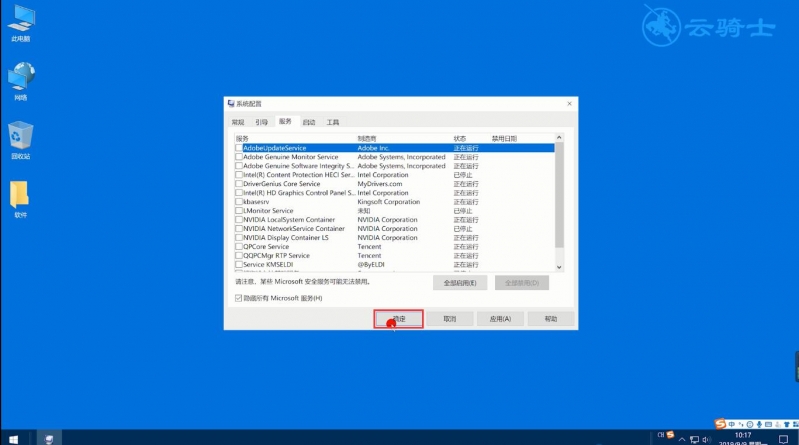
Task: Click the System Configuration taskbar button
Action: 49,439
